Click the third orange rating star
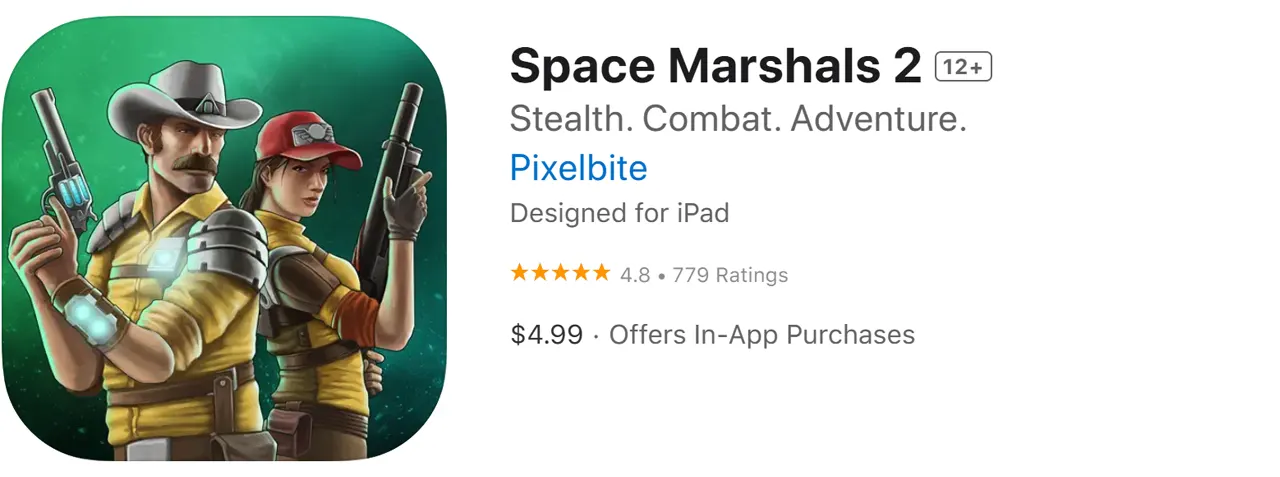The width and height of the screenshot is (1280, 477). coord(560,273)
